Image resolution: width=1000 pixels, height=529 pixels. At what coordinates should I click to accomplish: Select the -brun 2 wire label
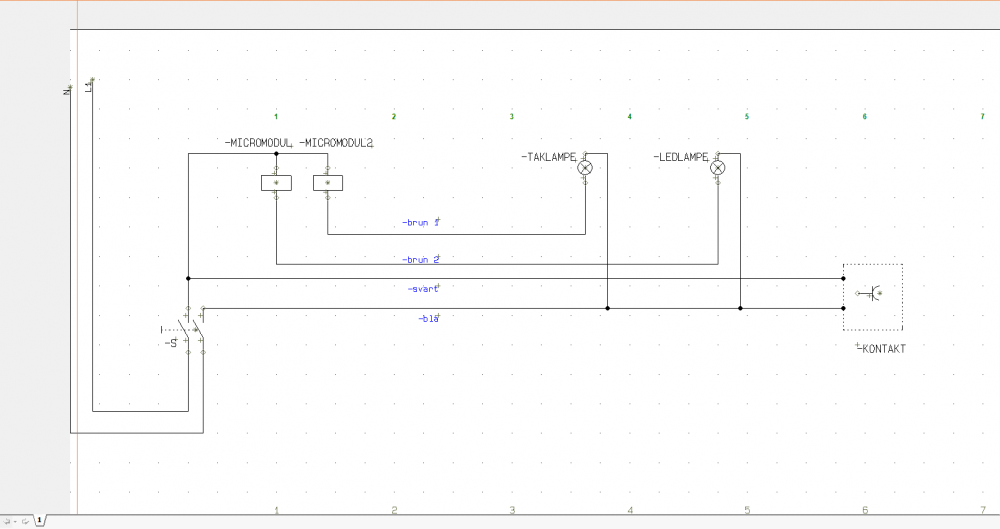(420, 260)
